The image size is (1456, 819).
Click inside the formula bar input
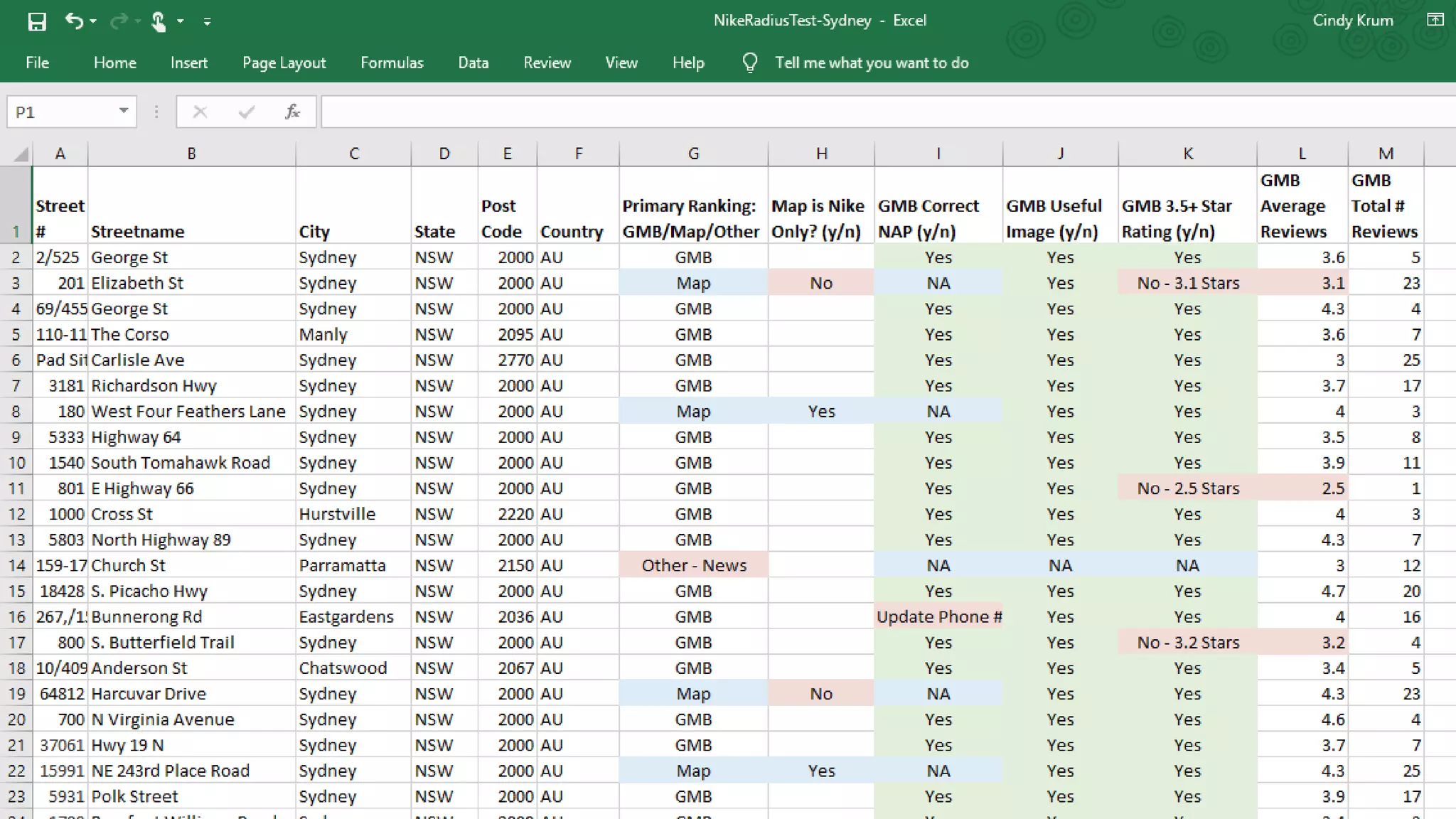[x=853, y=112]
